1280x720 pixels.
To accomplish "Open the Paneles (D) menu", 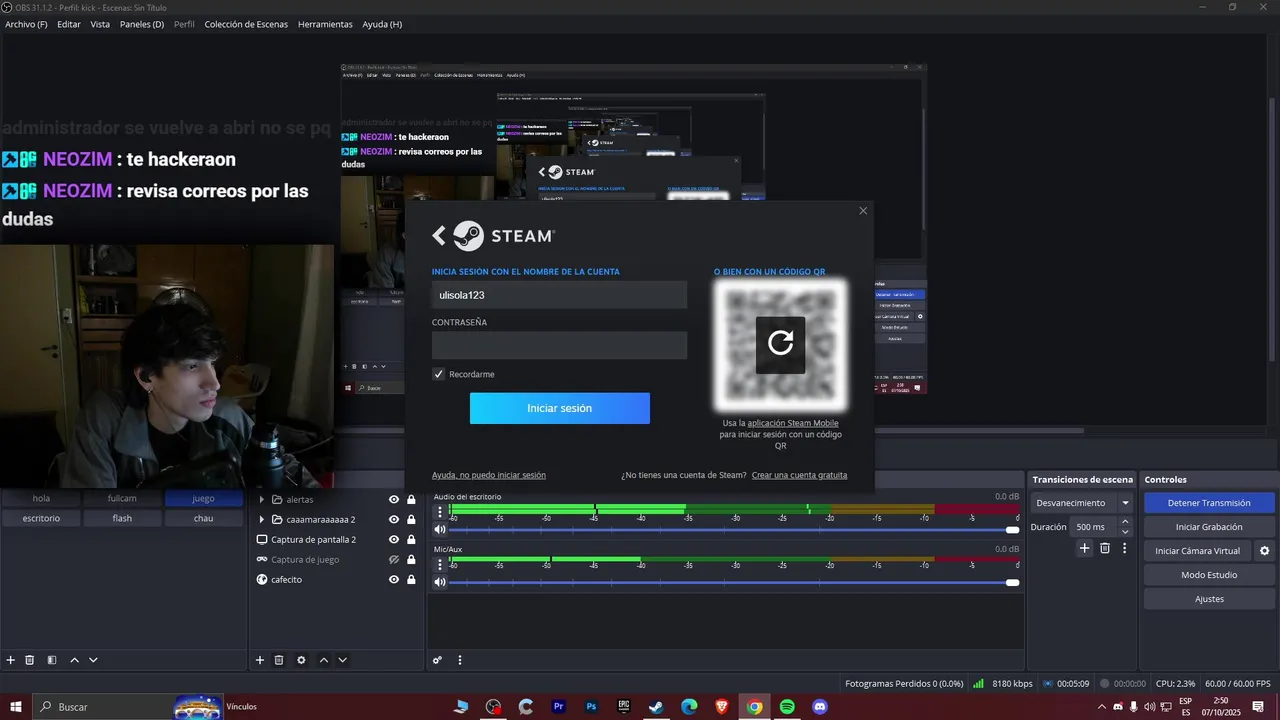I will 142,24.
